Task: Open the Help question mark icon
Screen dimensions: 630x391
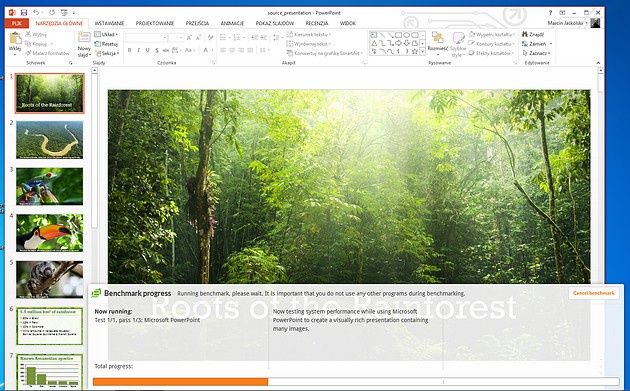Action: 550,13
